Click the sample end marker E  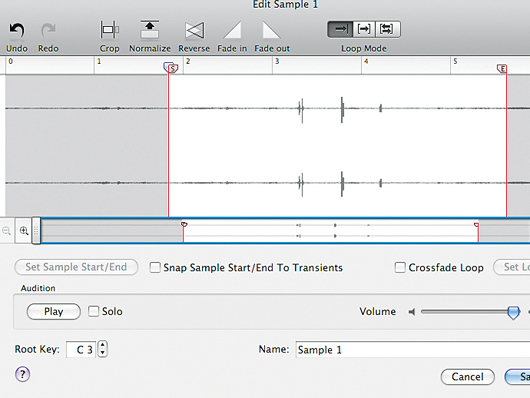(502, 69)
